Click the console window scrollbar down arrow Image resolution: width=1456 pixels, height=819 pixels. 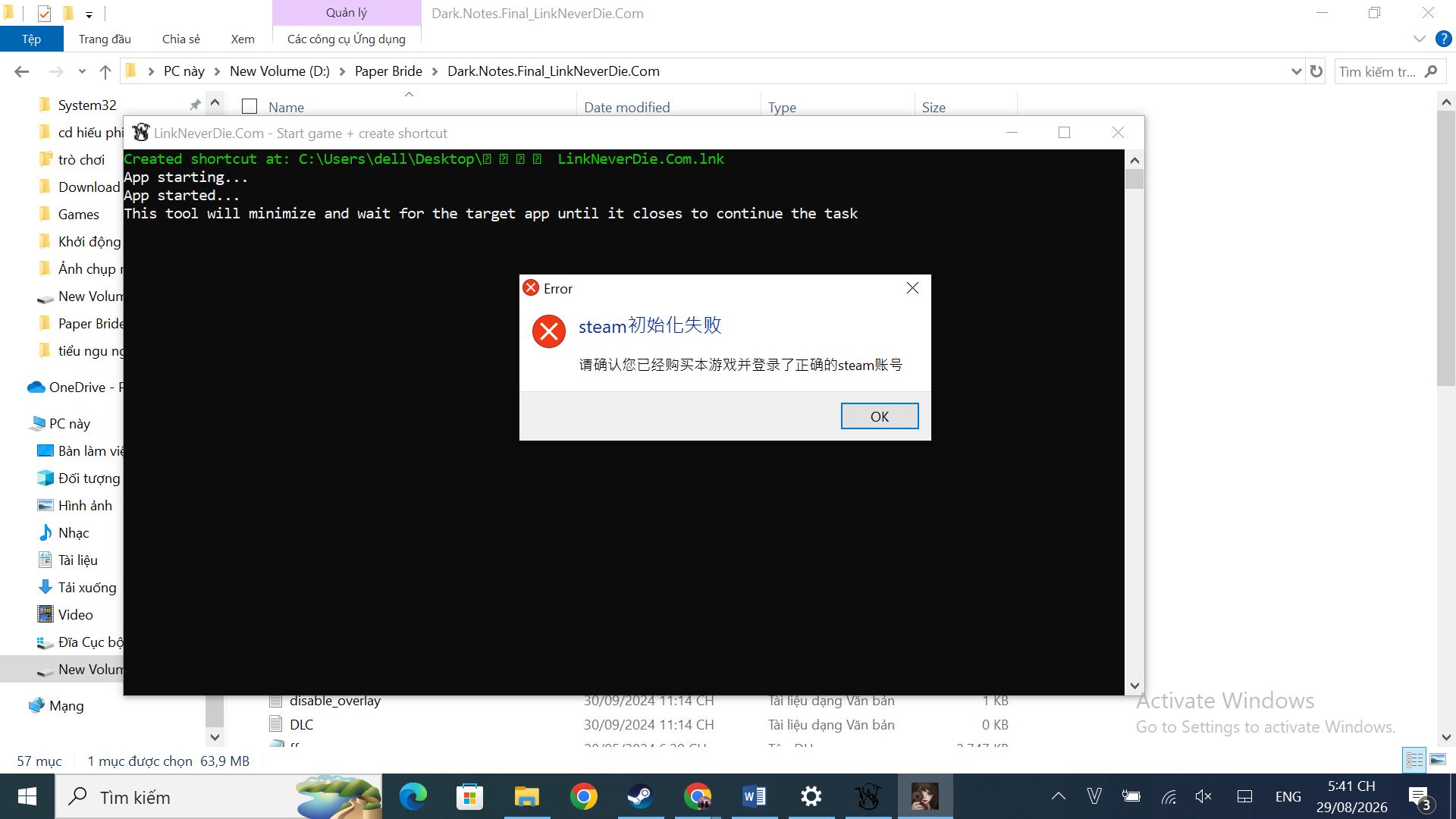tap(1134, 686)
